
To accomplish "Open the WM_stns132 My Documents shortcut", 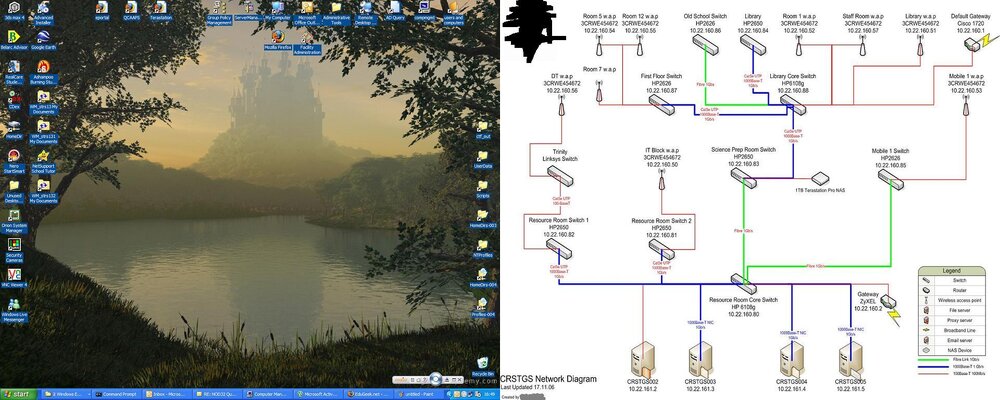I will [43, 191].
